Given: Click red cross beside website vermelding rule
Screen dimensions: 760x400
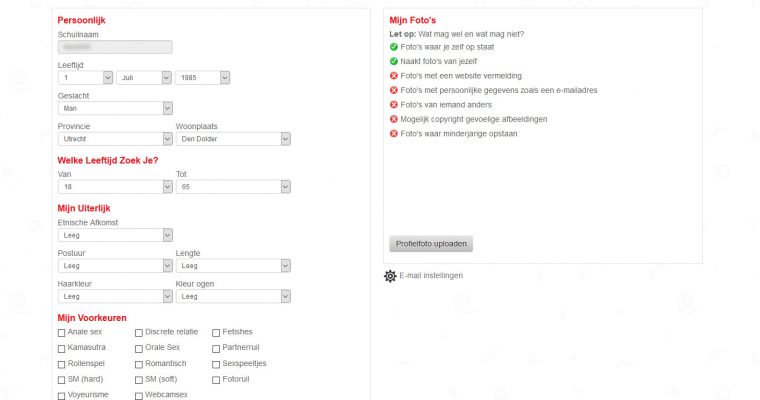Looking at the screenshot, I should tap(394, 76).
